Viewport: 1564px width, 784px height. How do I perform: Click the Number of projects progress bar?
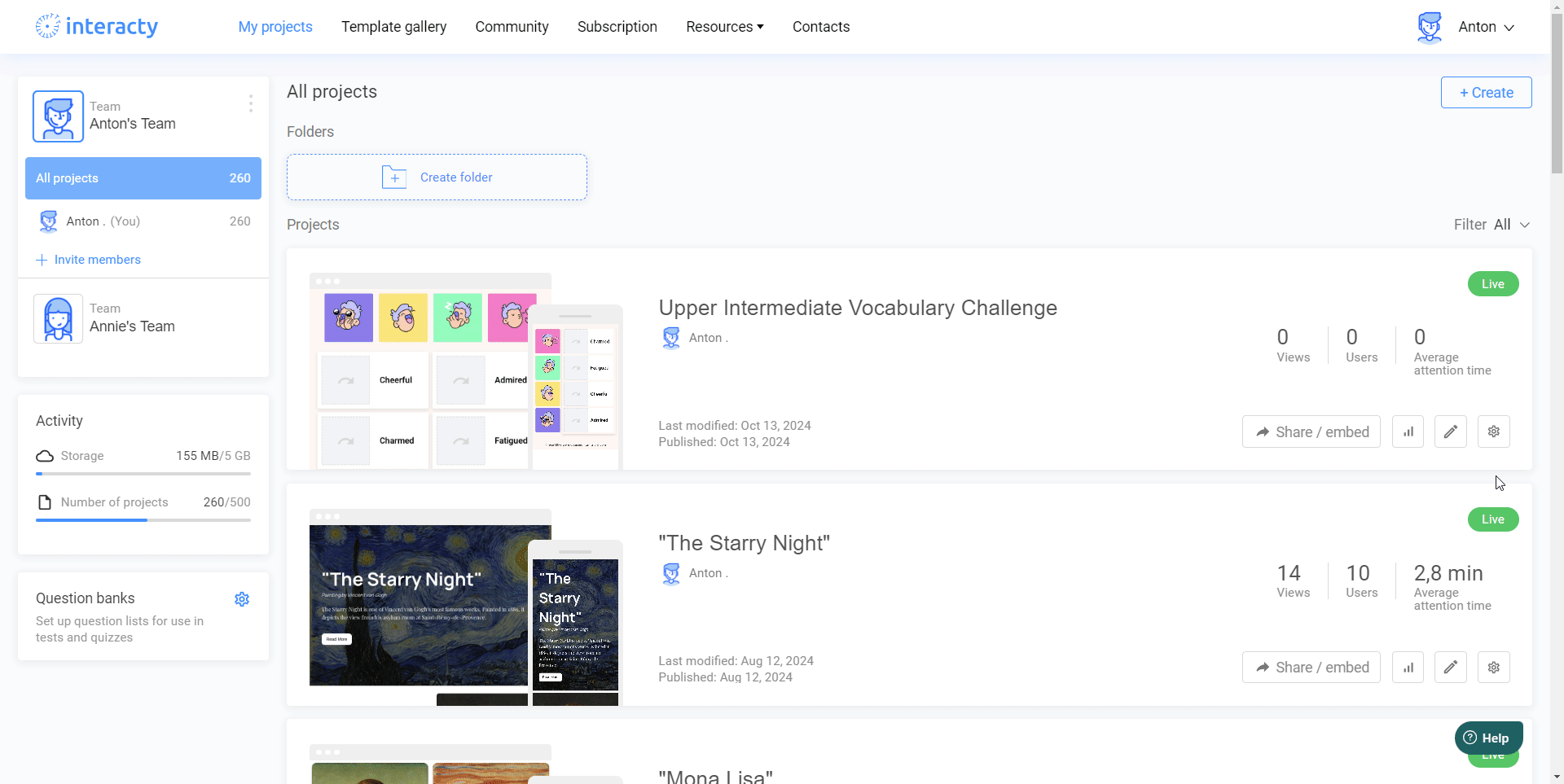pos(143,520)
